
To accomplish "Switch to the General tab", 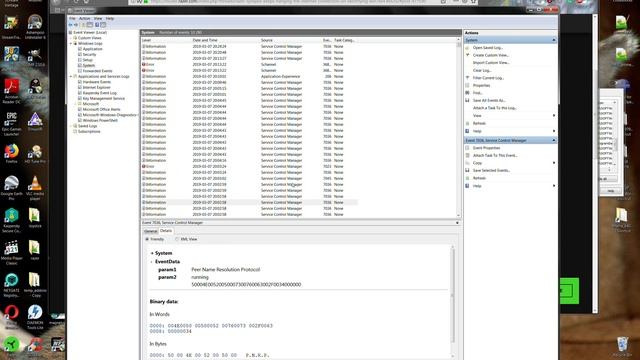I will coord(150,231).
